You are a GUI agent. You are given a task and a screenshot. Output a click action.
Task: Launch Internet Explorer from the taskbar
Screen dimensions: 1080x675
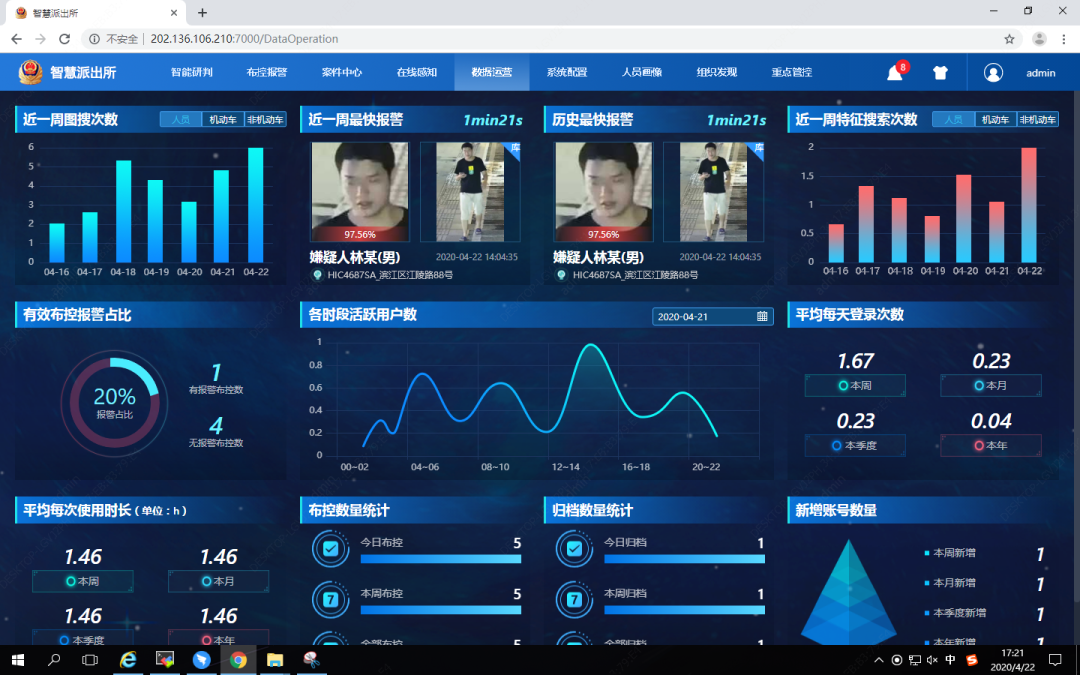tap(128, 660)
